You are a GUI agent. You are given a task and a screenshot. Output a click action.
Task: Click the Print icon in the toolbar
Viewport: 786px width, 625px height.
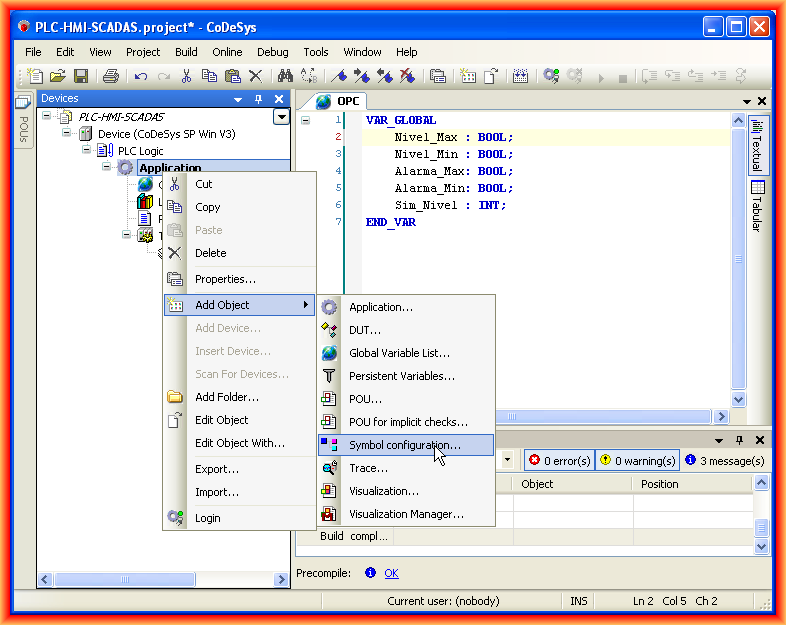111,76
